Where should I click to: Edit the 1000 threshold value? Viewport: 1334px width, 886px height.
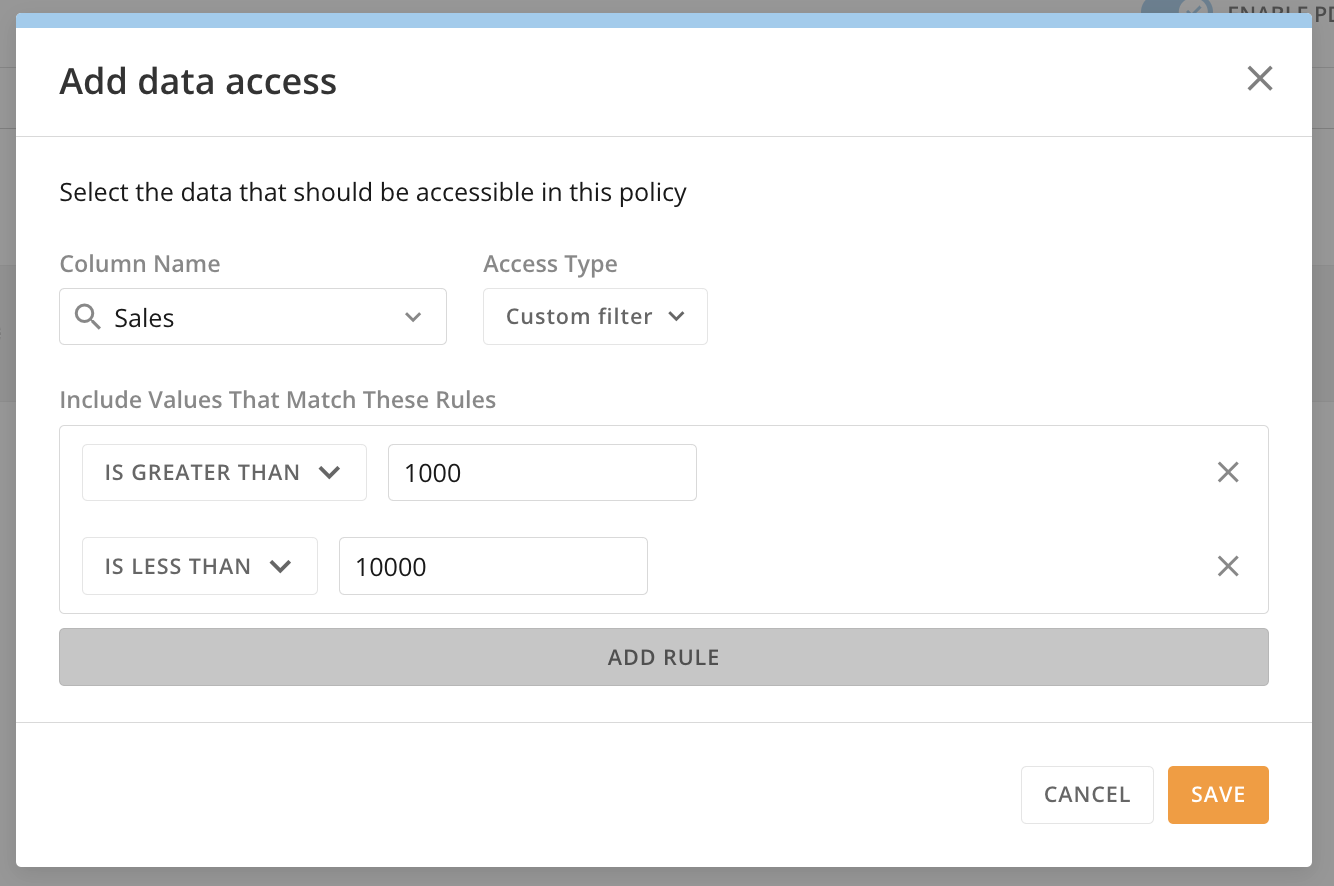coord(542,472)
